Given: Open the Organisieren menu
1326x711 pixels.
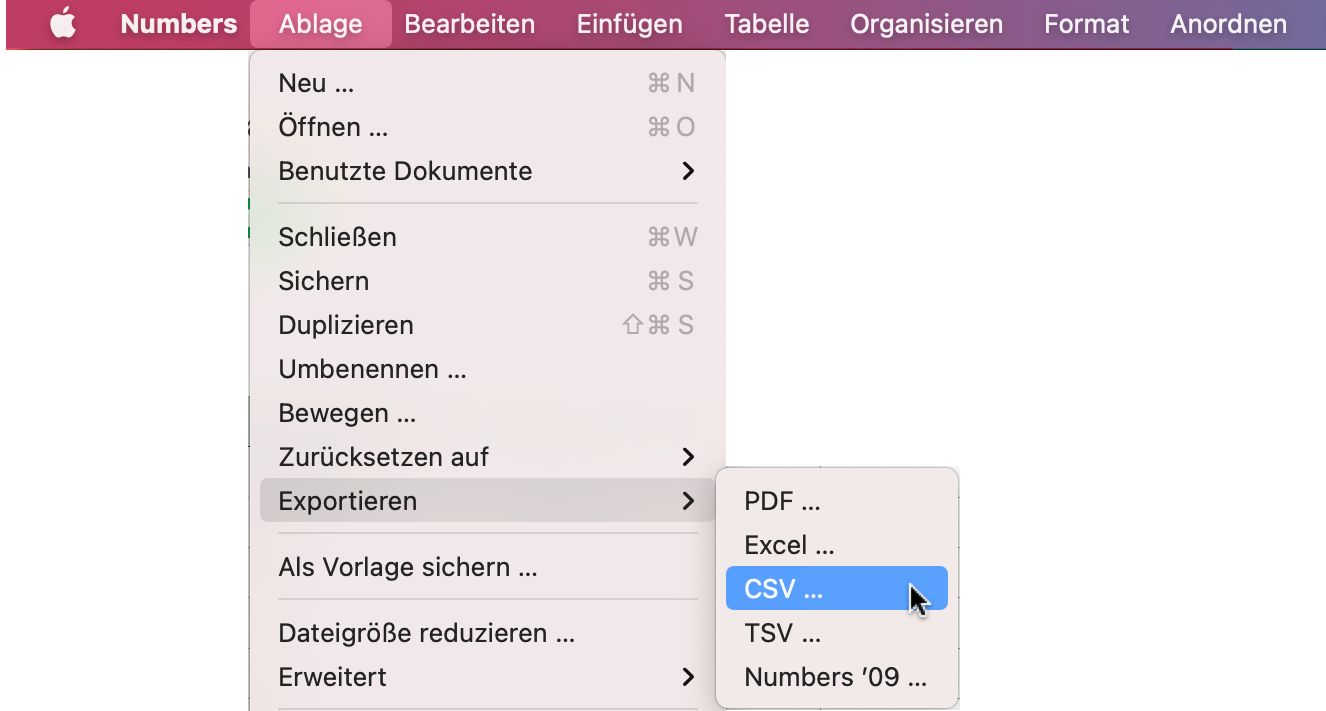Looking at the screenshot, I should [x=925, y=23].
